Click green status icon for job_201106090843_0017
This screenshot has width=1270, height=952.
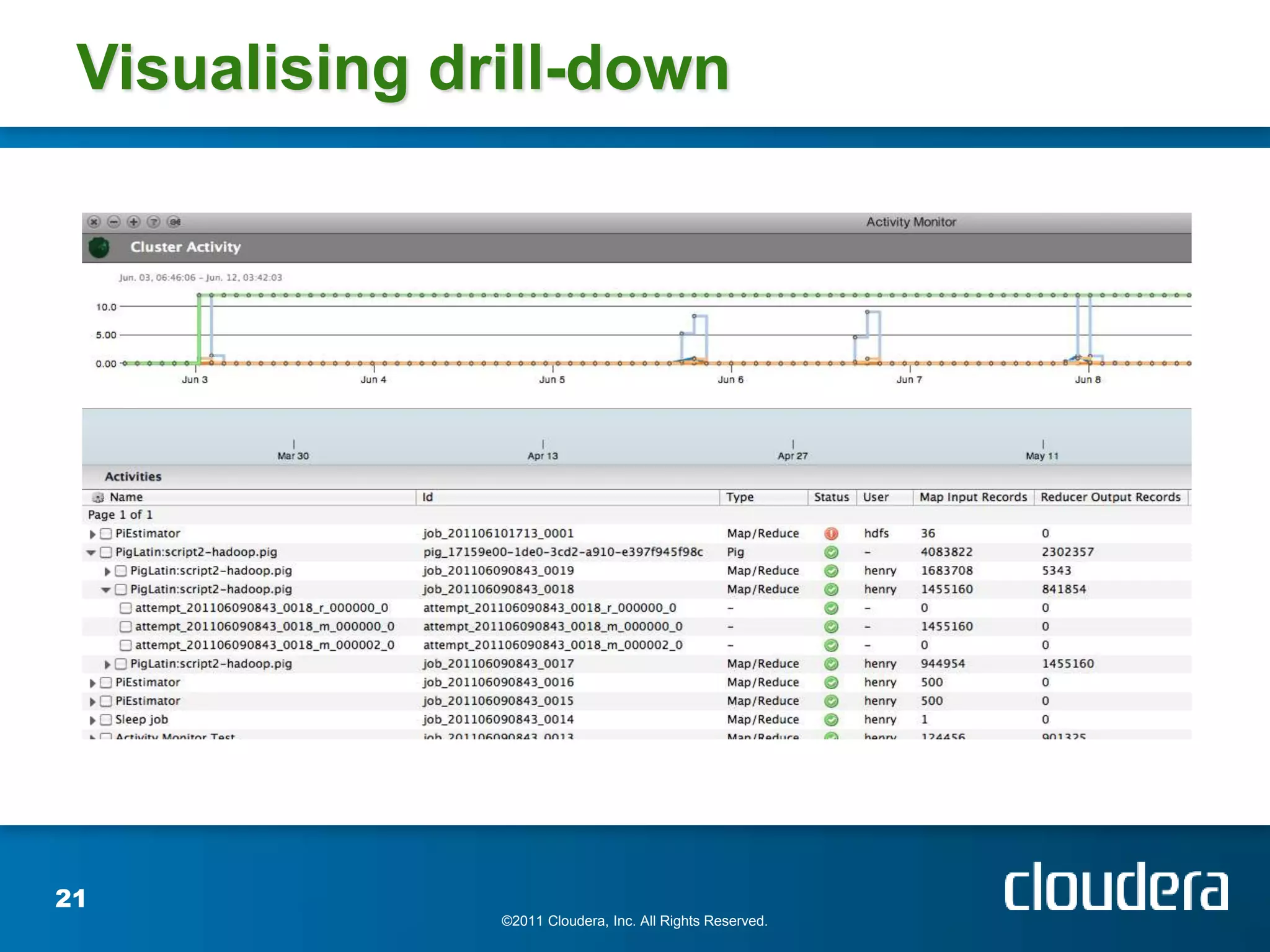click(x=832, y=664)
